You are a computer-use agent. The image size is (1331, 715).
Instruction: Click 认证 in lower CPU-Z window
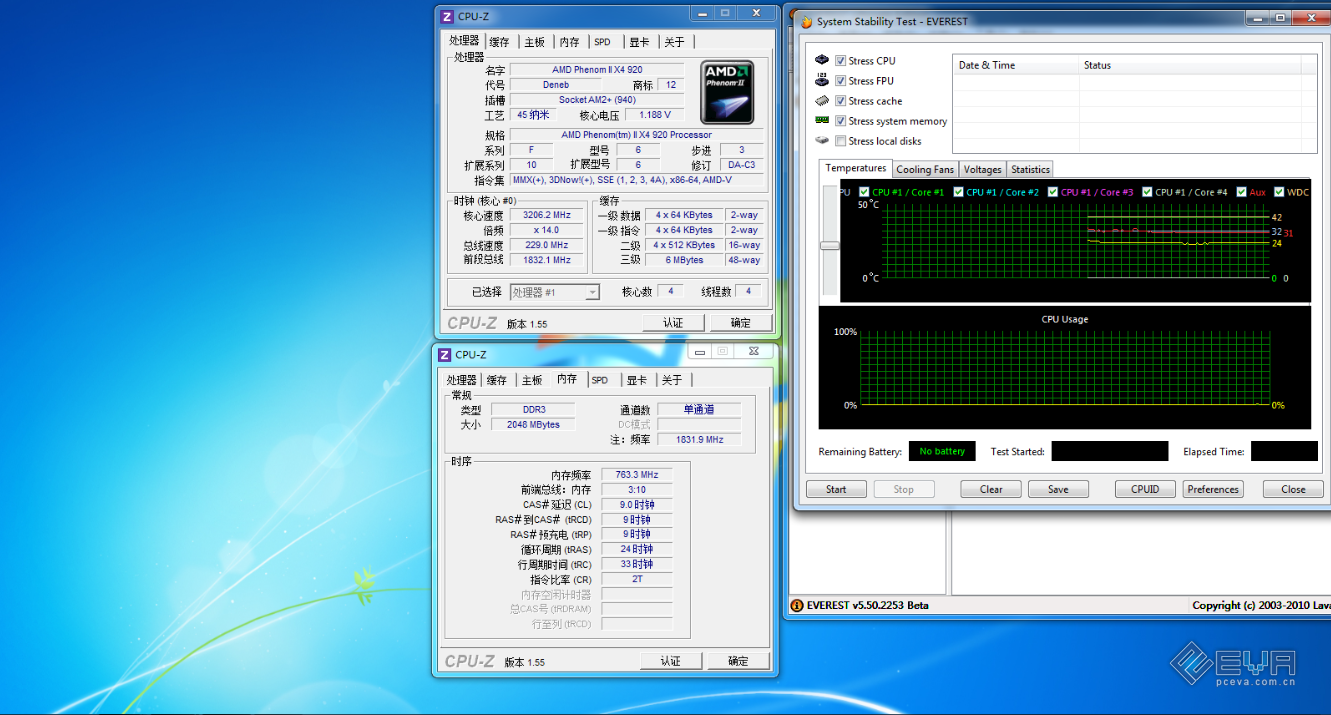(670, 661)
